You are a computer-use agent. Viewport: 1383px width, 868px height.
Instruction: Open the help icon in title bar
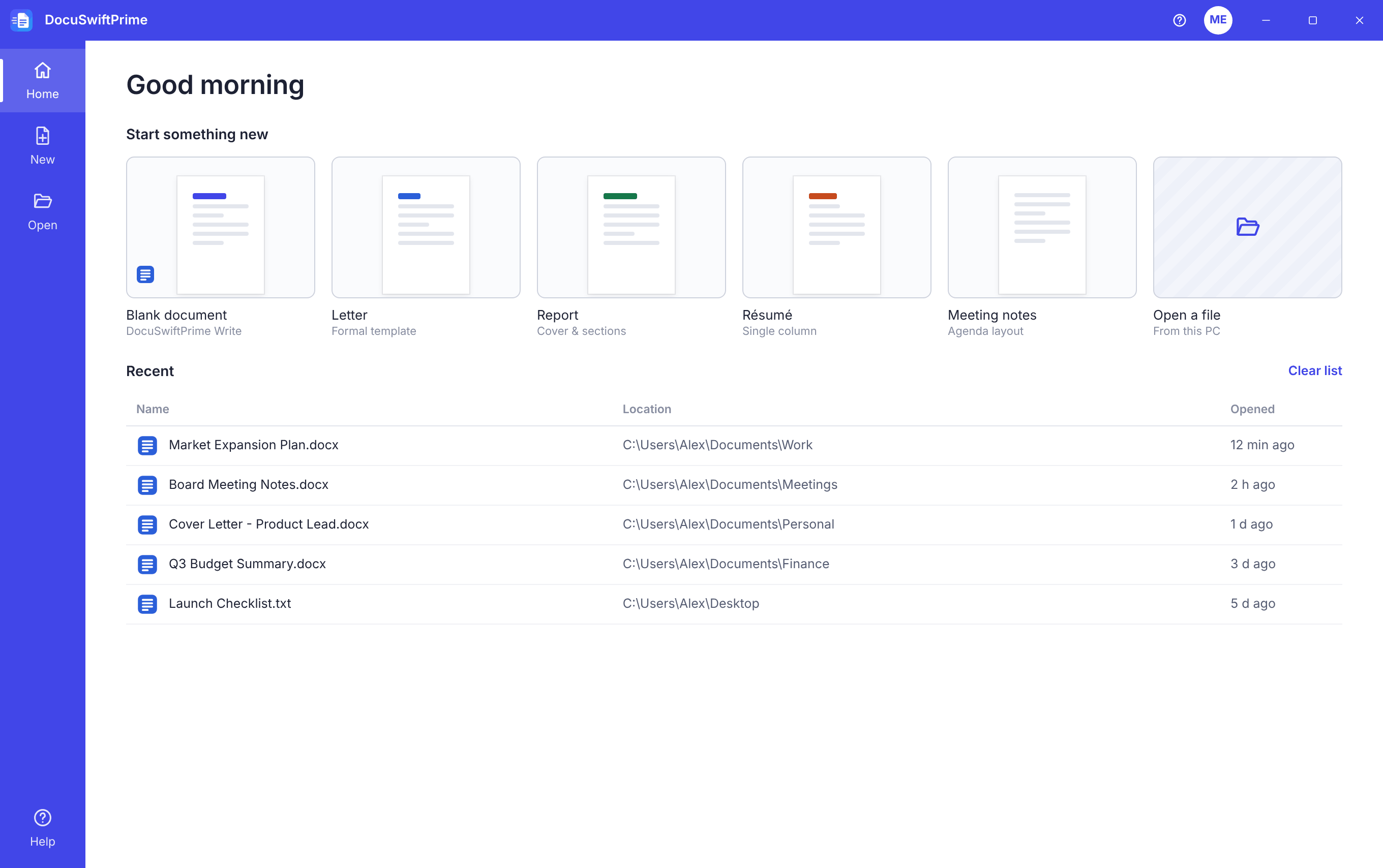1179,20
